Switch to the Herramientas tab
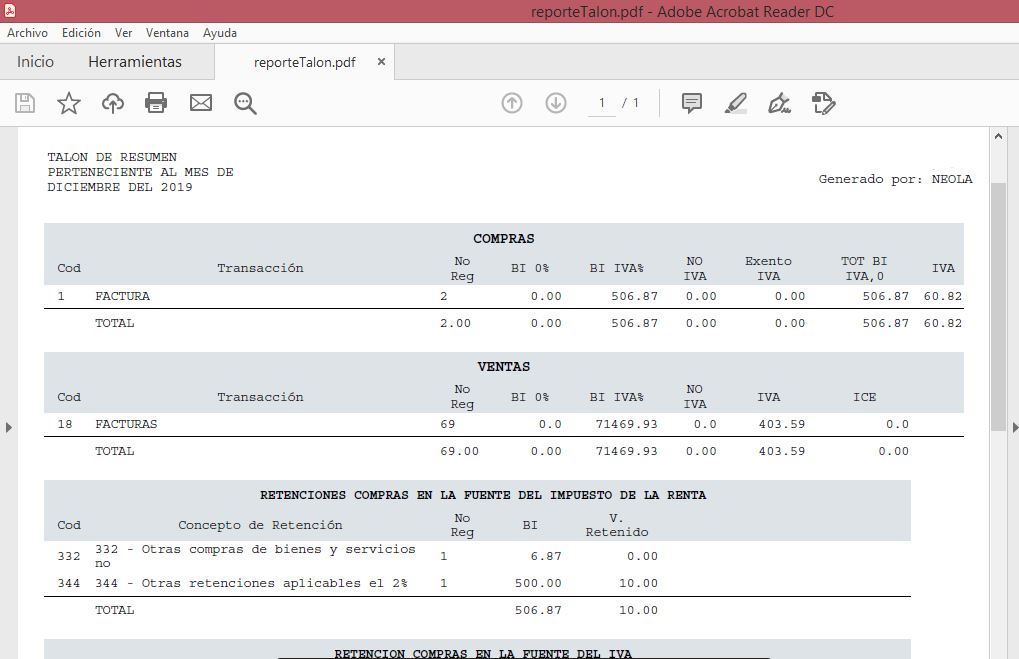The height and width of the screenshot is (659, 1019). 135,62
